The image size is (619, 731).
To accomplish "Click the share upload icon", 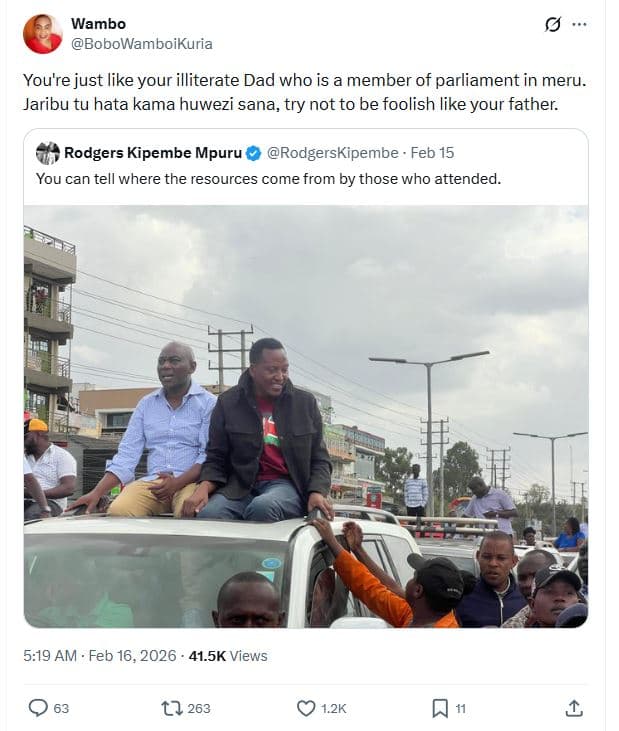I will point(574,708).
